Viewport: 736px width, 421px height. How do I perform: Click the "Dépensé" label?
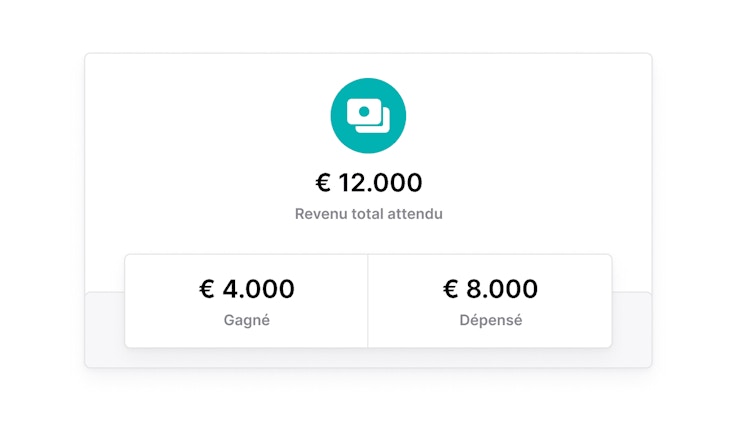point(490,321)
